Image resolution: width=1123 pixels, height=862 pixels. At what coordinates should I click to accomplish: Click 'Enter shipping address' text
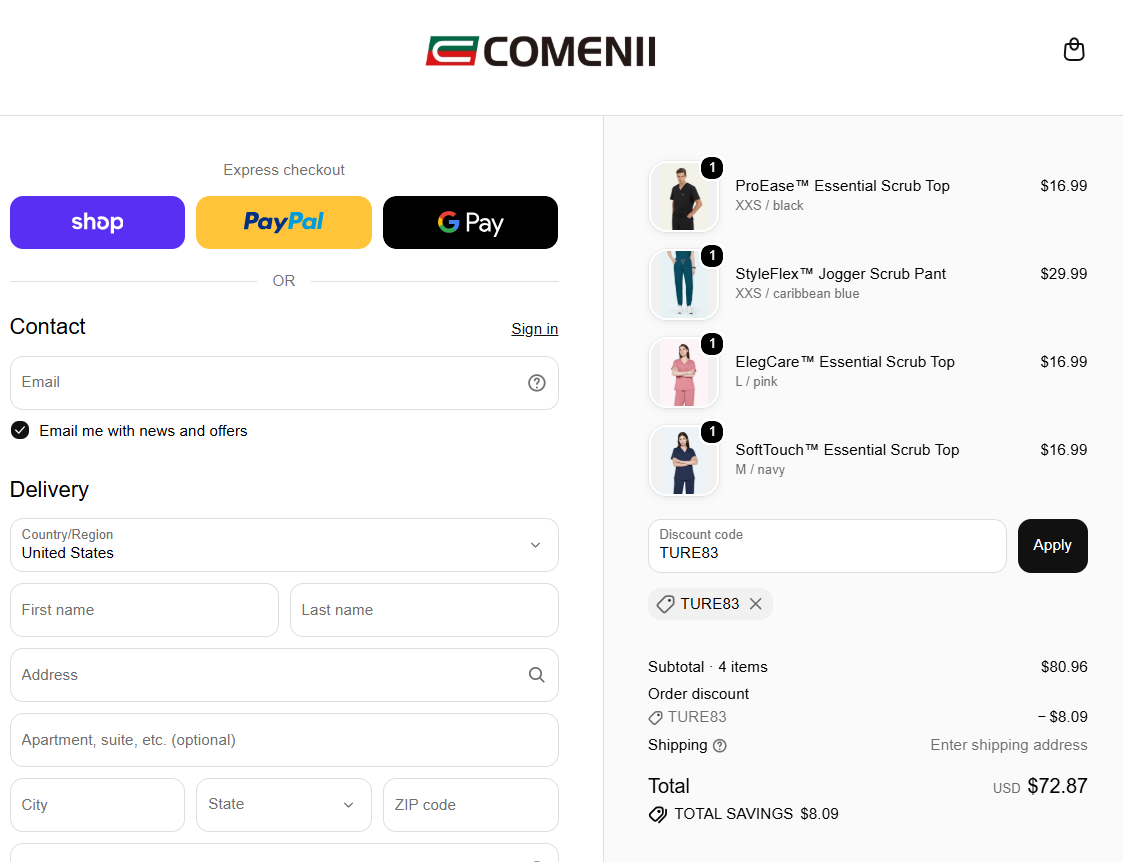(1008, 745)
